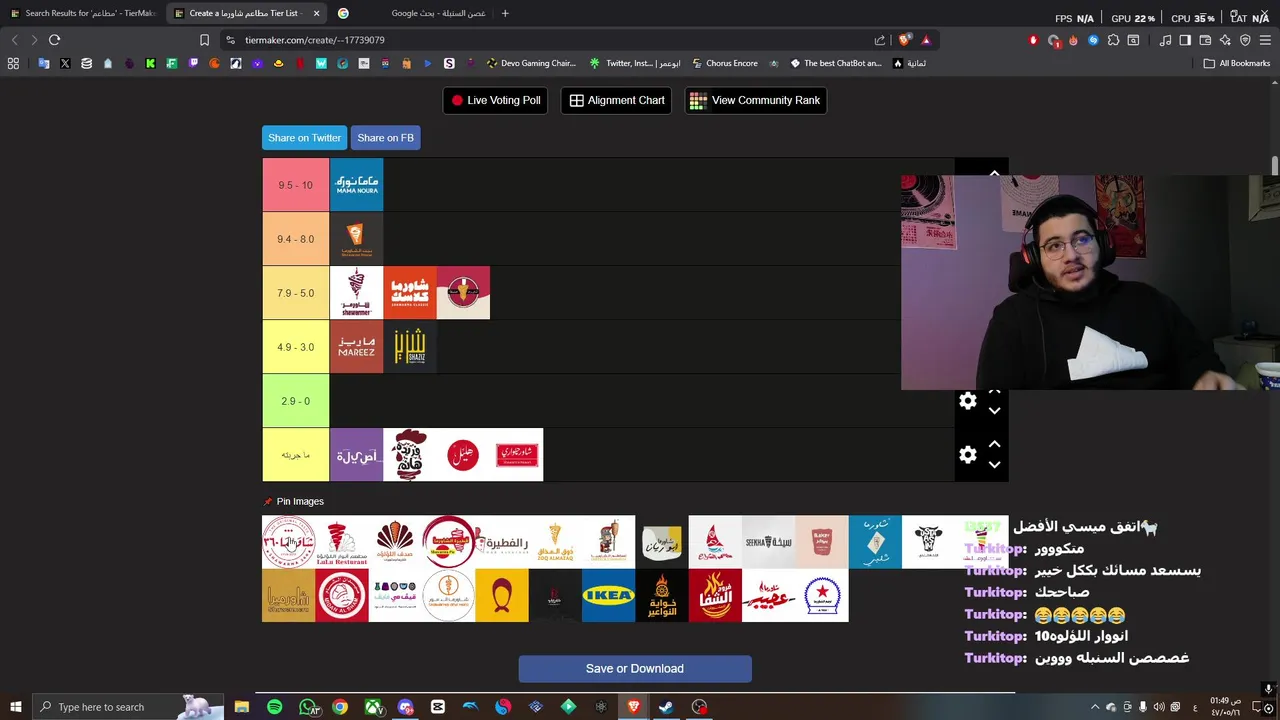Open The best ChatBot bookmark

coord(836,63)
